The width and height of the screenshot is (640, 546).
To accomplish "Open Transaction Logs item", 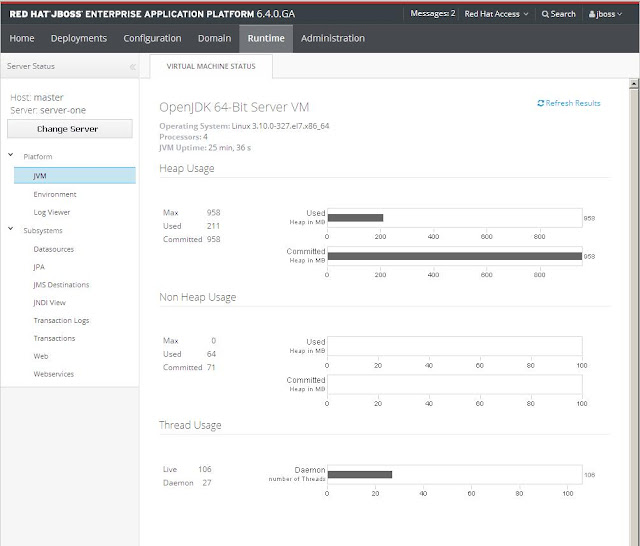I will point(61,321).
